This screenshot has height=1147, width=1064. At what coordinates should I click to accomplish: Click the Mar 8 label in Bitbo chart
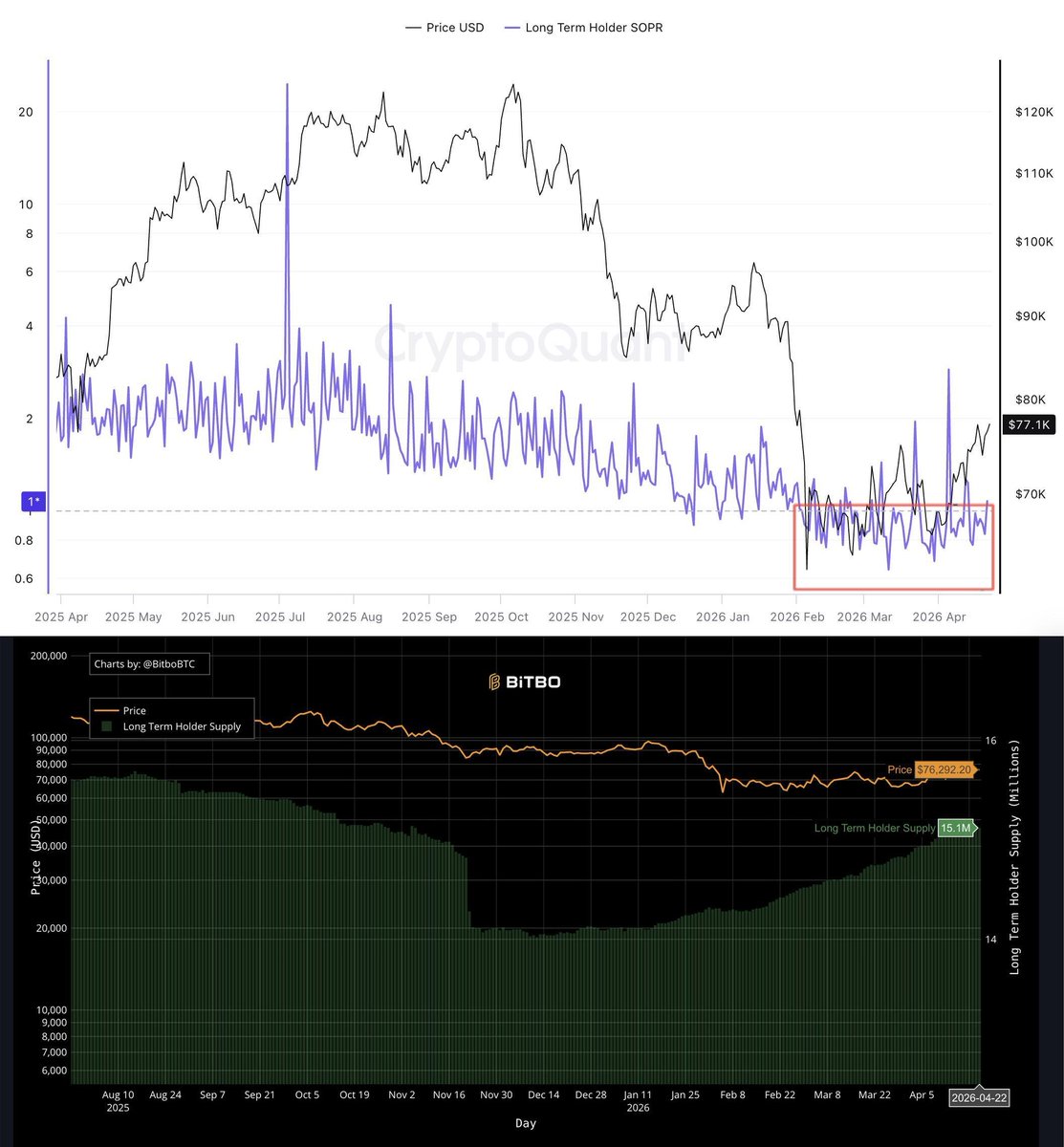[x=826, y=1095]
